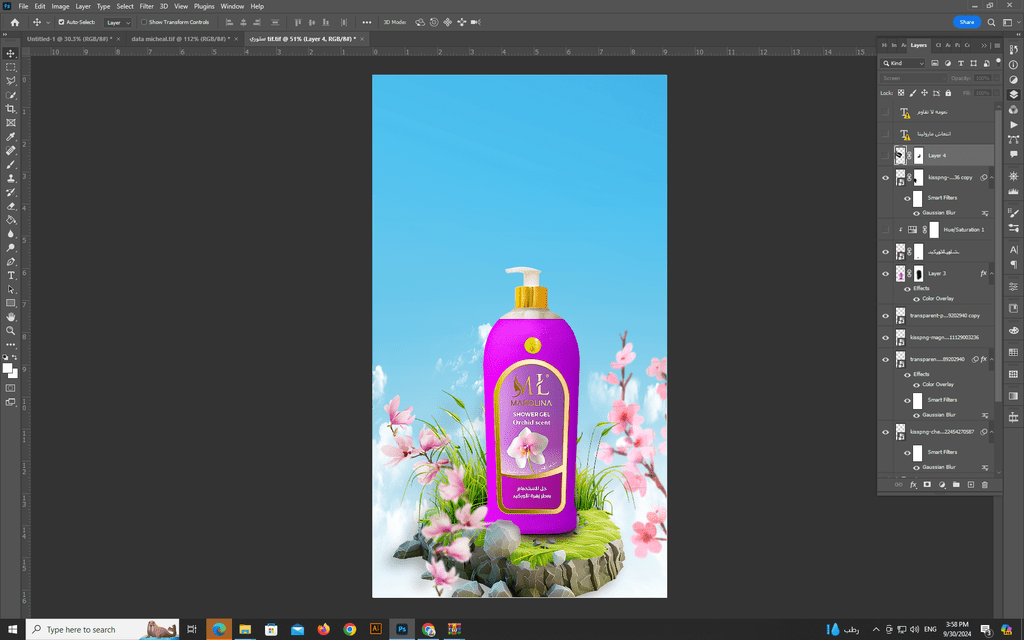
Task: Select the Zoom tool
Action: click(x=10, y=330)
